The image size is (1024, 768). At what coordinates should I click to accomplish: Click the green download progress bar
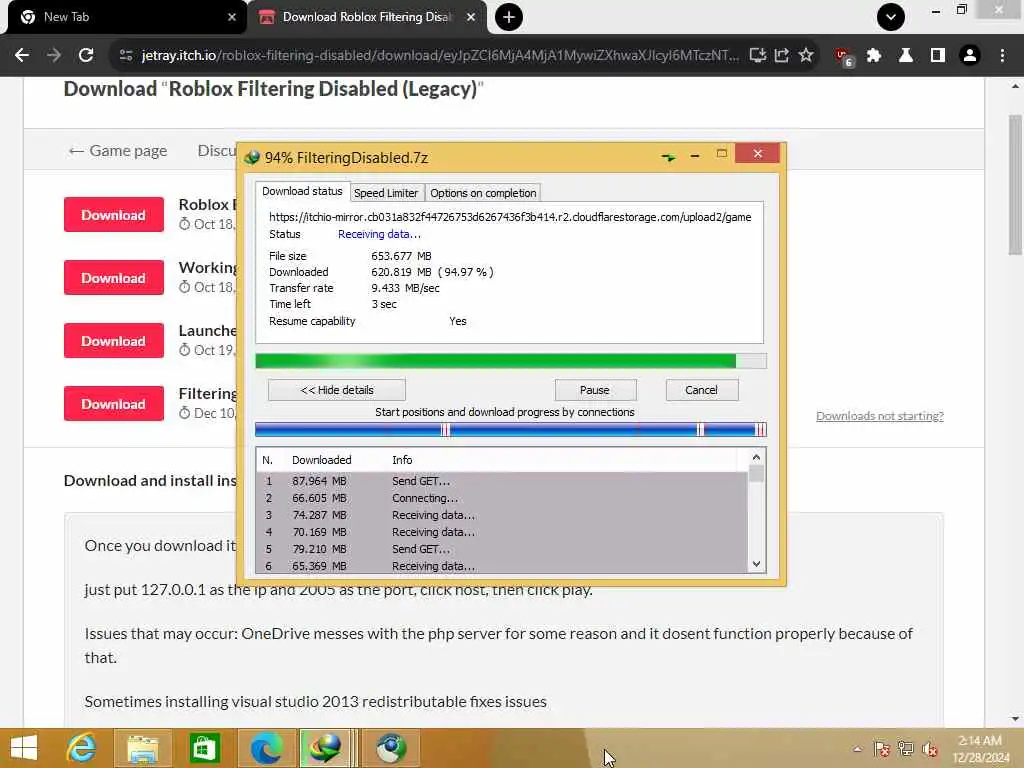(x=511, y=361)
